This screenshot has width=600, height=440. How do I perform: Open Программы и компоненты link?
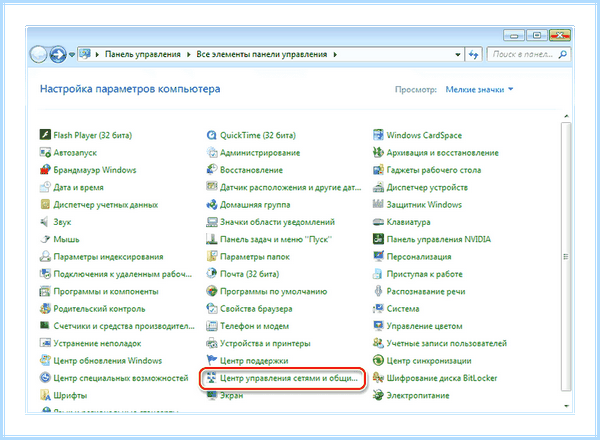pos(106,292)
